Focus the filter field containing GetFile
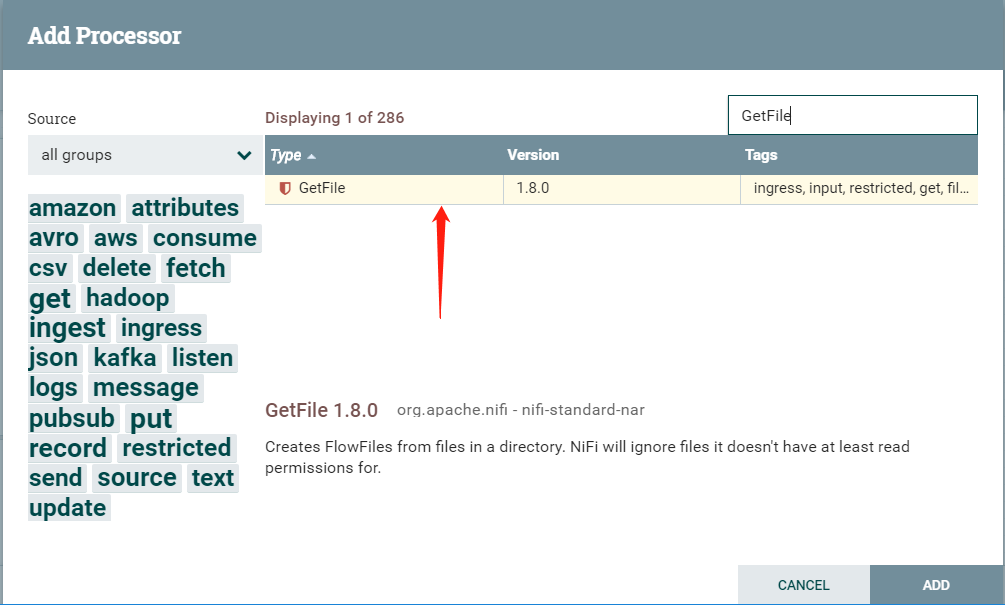 pyautogui.click(x=852, y=115)
